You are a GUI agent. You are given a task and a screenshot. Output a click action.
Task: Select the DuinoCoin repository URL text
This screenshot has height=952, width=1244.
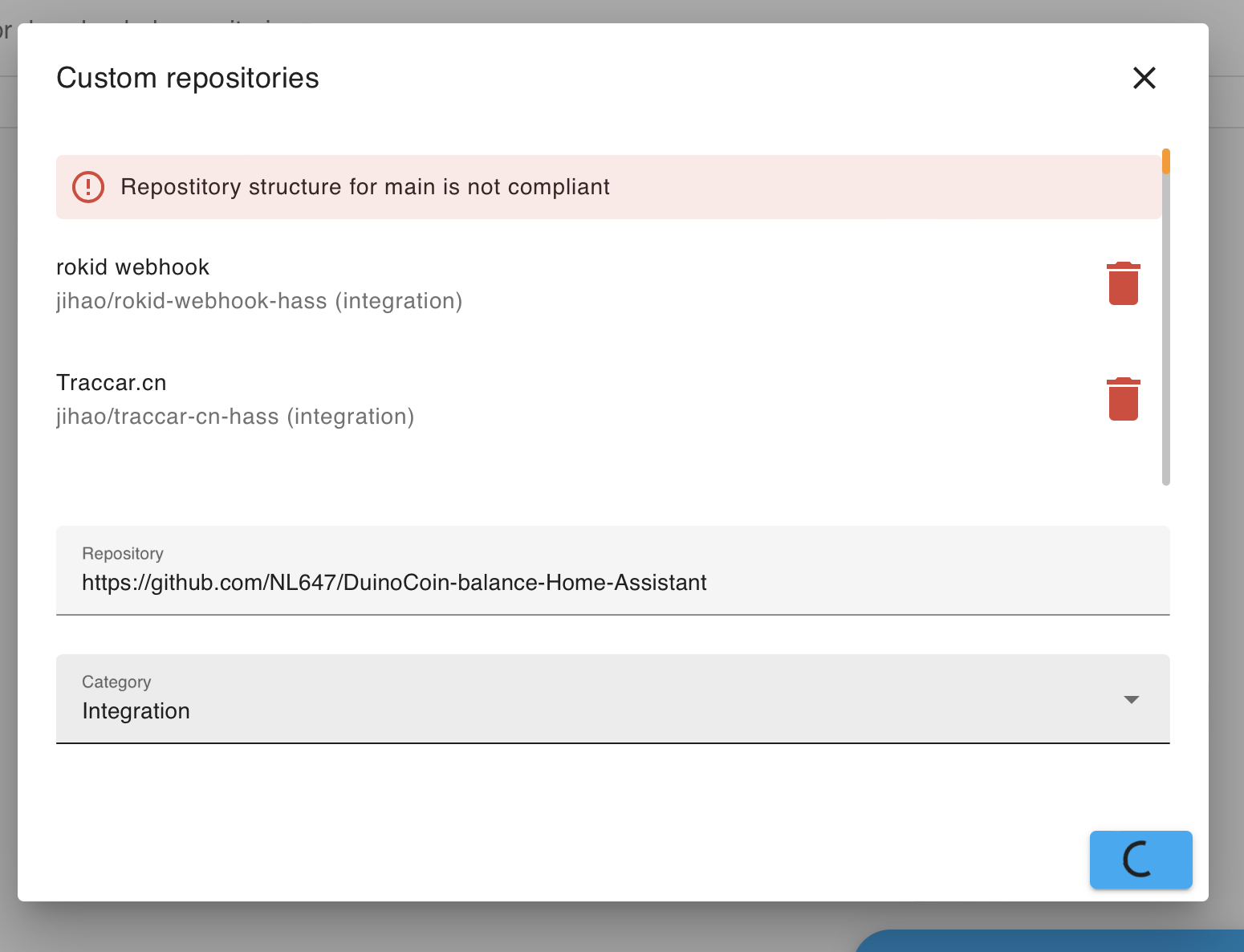coord(393,582)
